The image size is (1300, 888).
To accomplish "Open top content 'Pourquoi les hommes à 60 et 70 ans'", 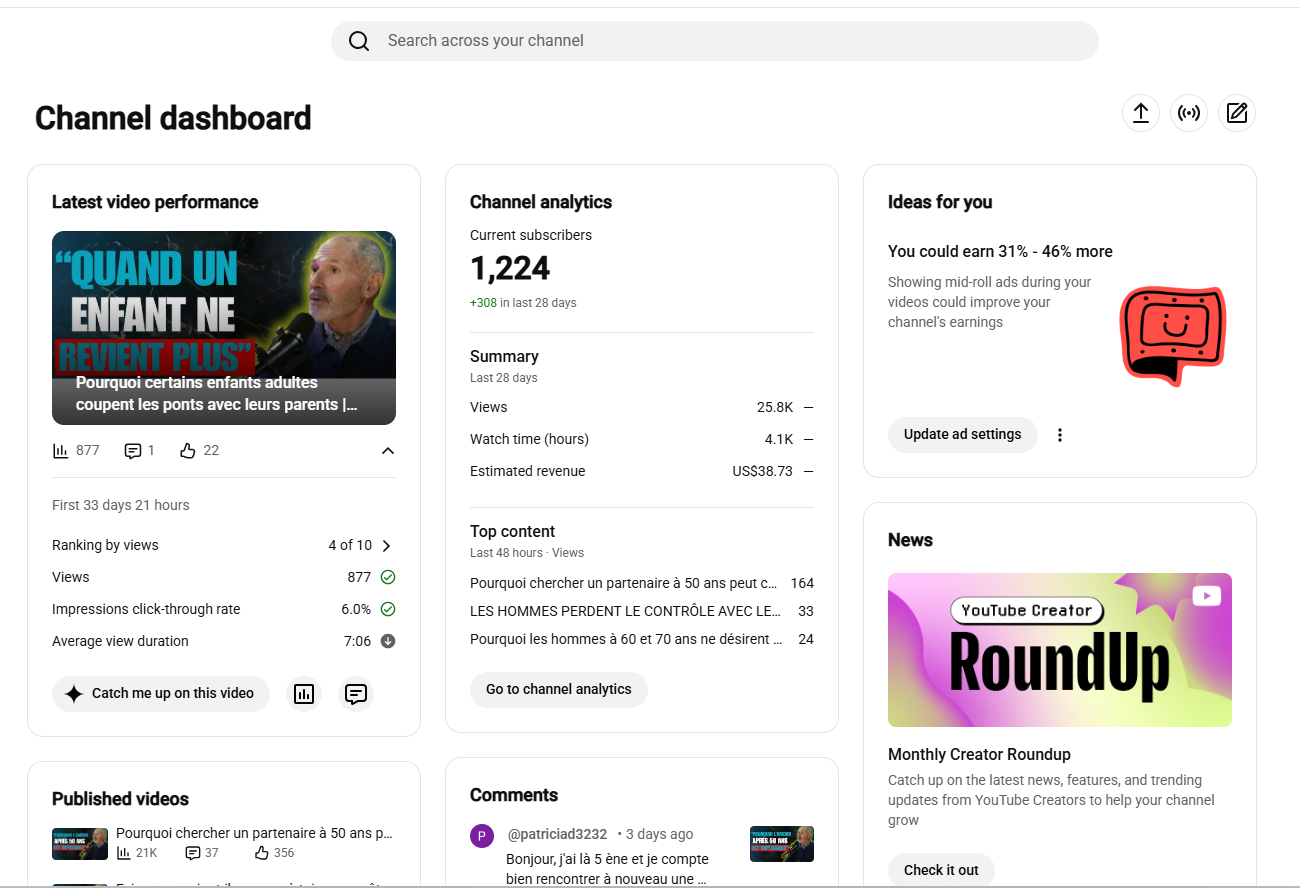I will [626, 639].
